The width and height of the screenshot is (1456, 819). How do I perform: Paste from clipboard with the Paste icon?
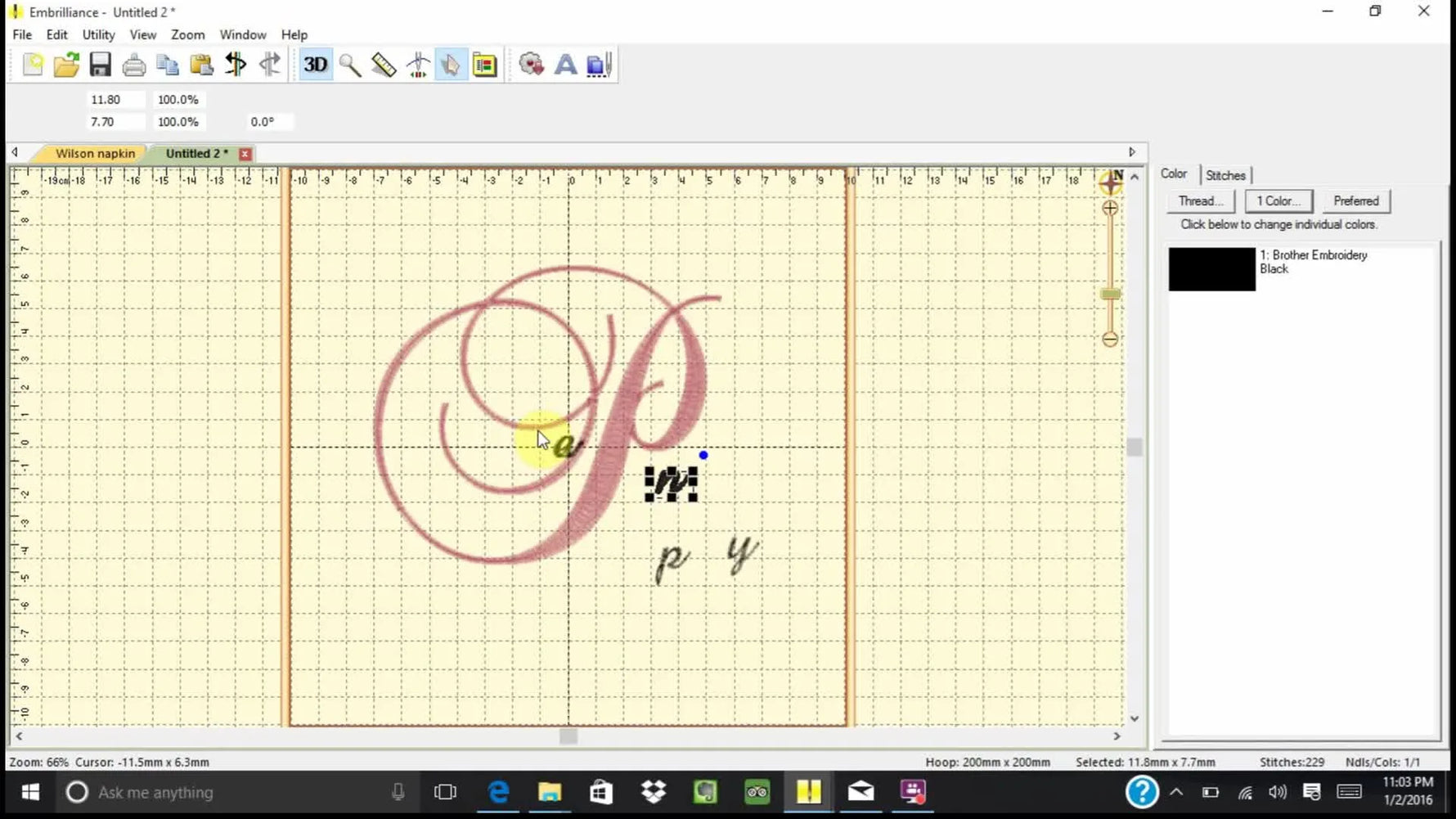pos(201,65)
